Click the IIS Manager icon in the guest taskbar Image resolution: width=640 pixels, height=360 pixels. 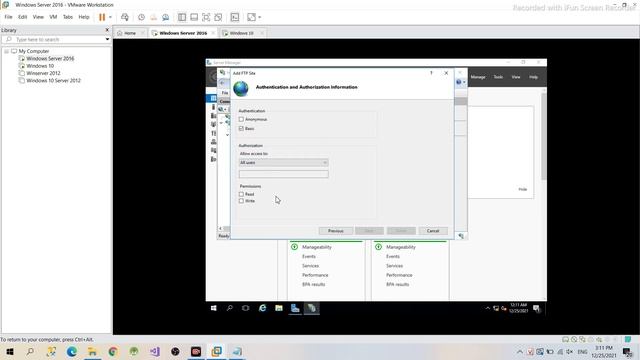312,308
